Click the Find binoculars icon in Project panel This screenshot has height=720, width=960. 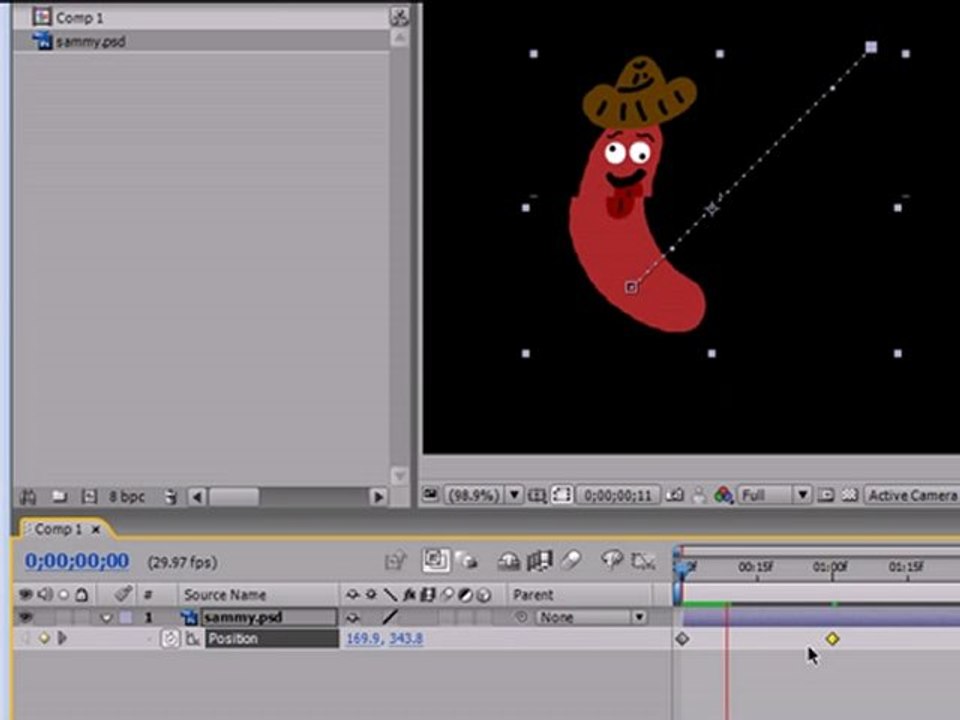tap(28, 497)
